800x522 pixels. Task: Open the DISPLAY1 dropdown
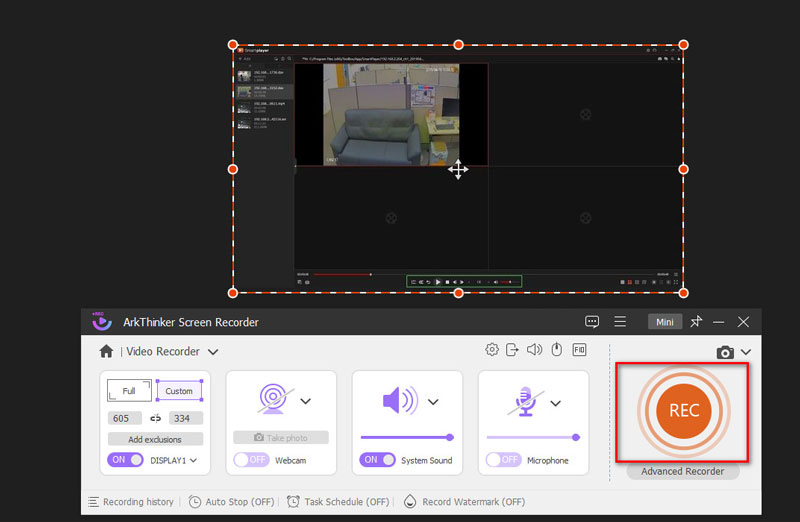pos(193,460)
